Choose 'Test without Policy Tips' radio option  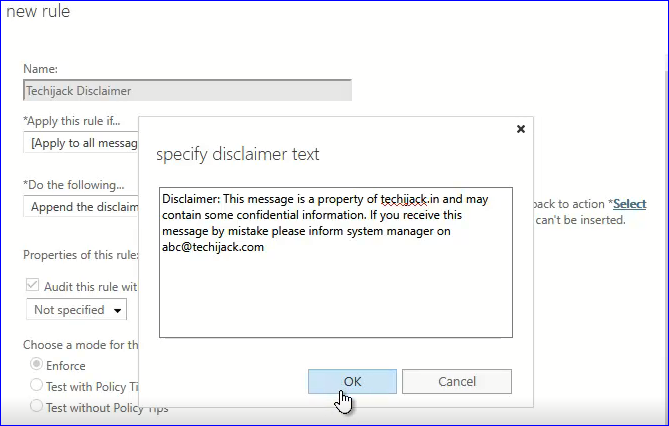click(x=37, y=406)
